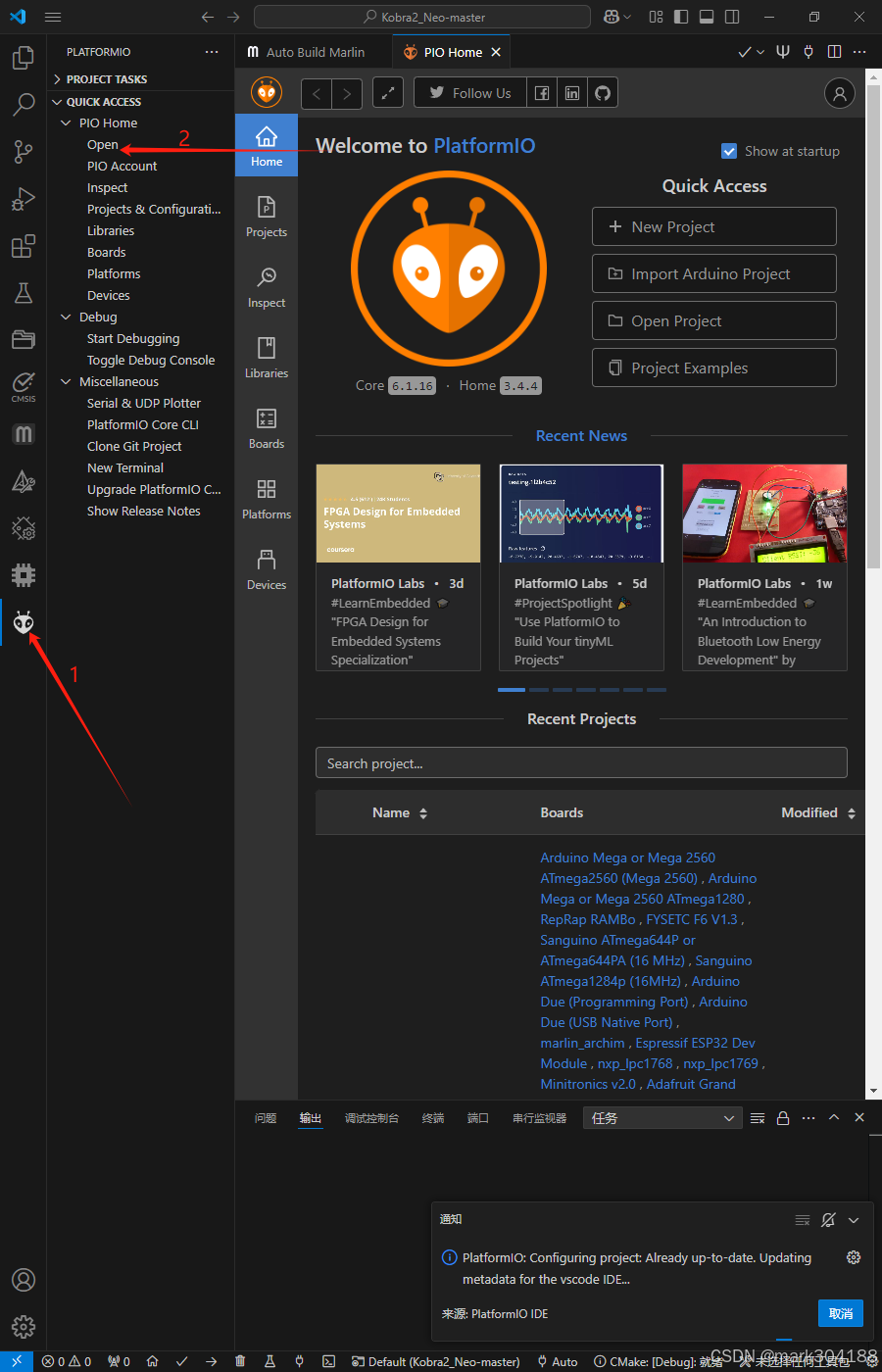The width and height of the screenshot is (882, 1372).
Task: Collapse the Miscellaneous tree node
Action: (x=66, y=382)
